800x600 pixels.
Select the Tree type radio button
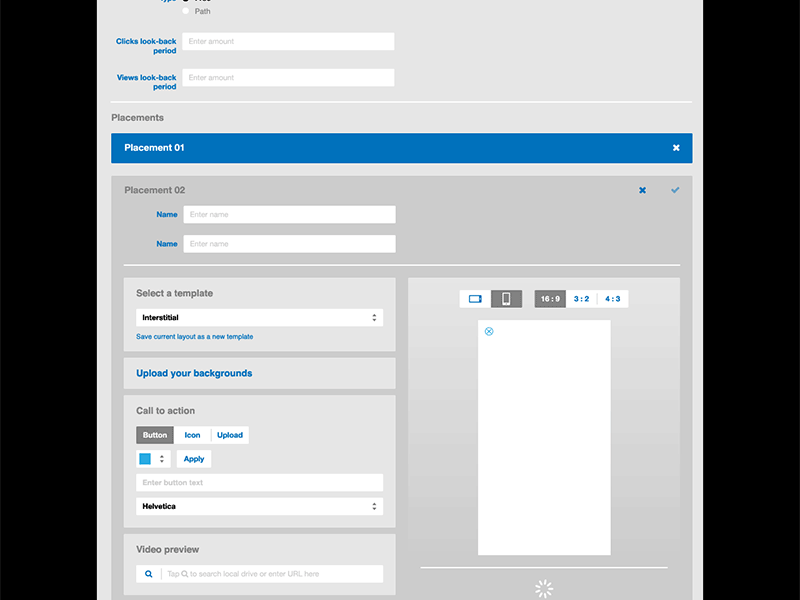[x=186, y=1]
